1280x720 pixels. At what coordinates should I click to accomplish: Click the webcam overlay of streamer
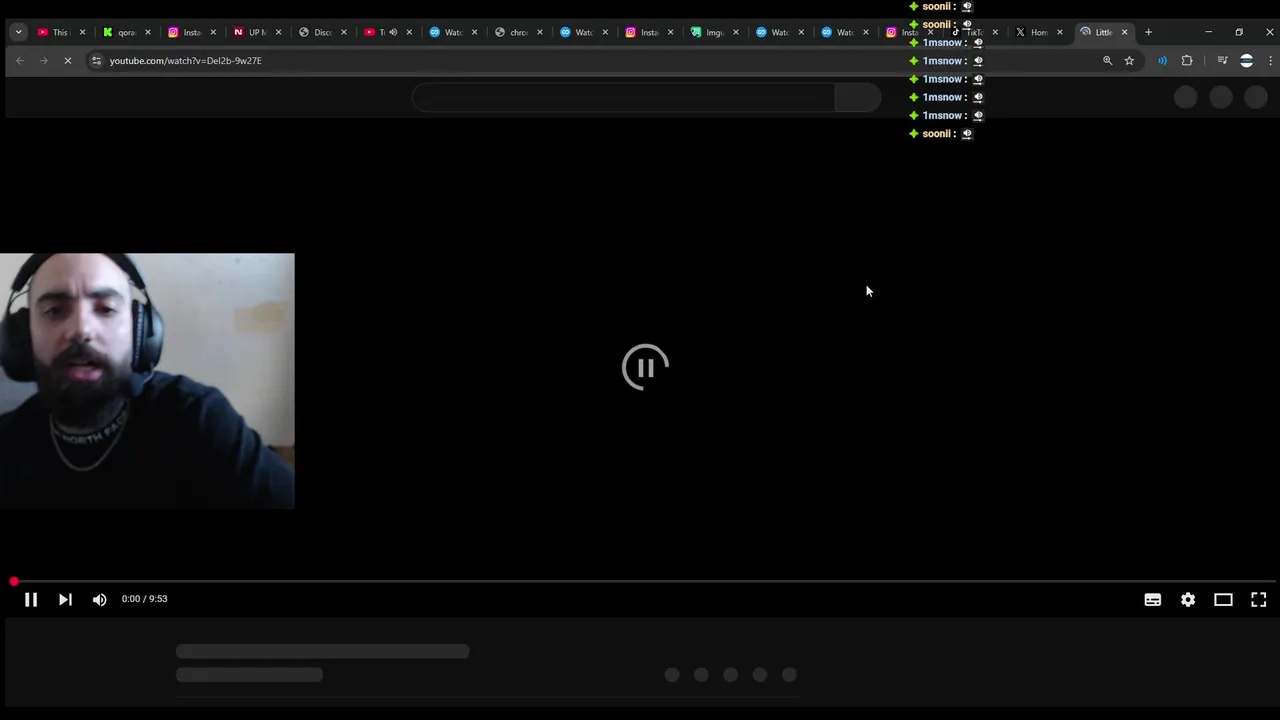[147, 381]
